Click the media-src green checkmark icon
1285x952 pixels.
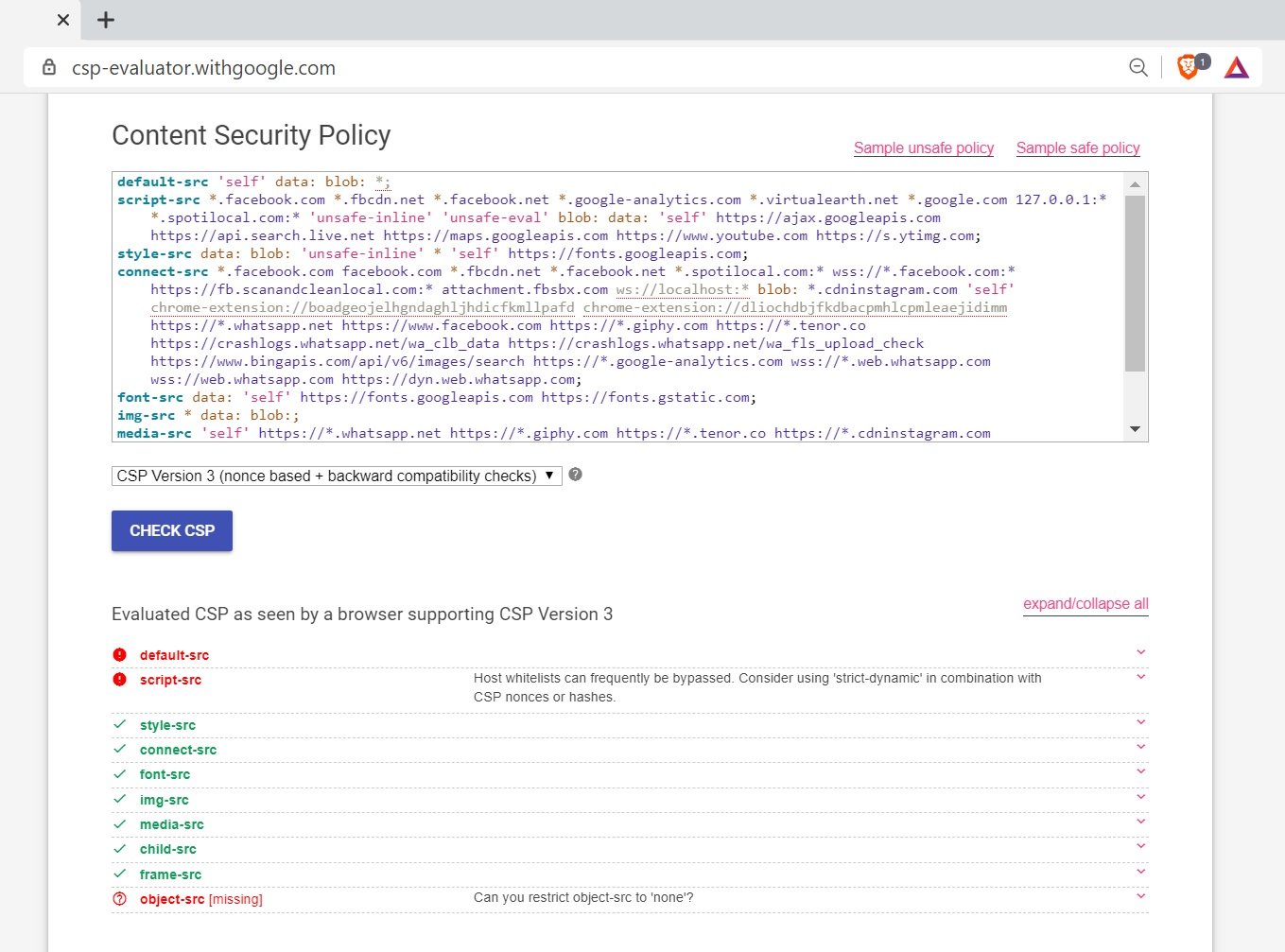coord(119,823)
